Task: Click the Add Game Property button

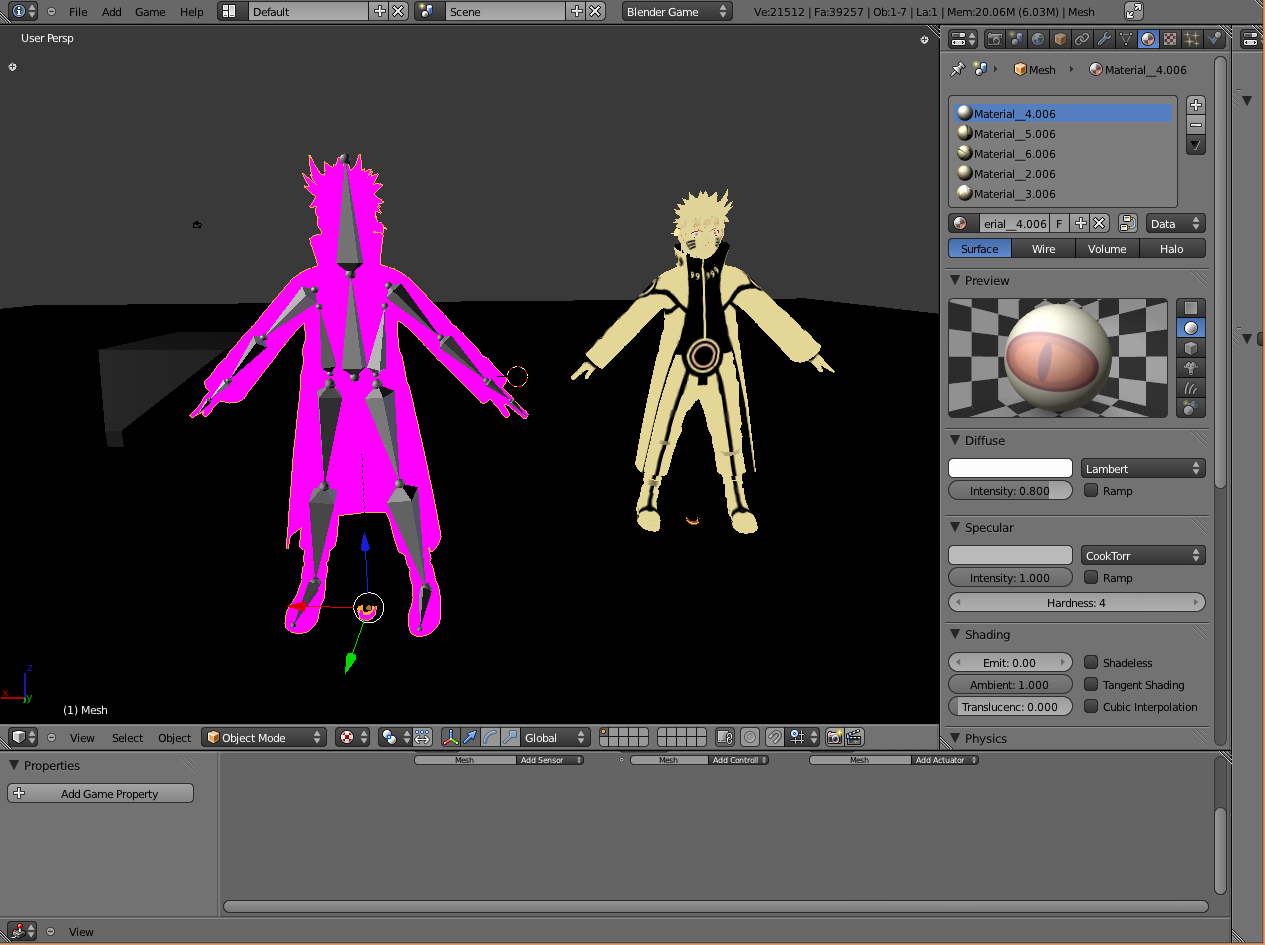Action: pos(101,794)
